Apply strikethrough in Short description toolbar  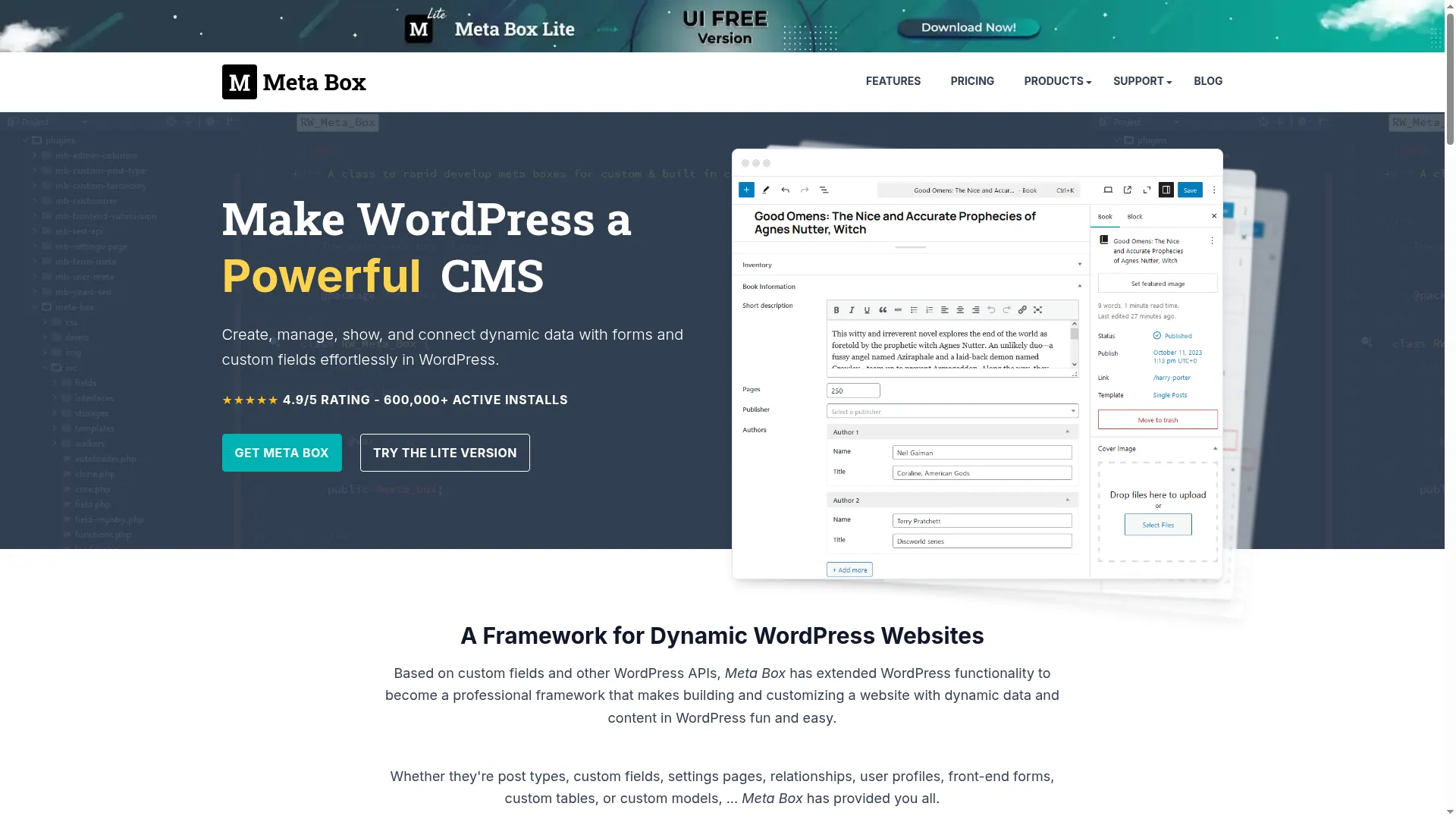coord(899,310)
